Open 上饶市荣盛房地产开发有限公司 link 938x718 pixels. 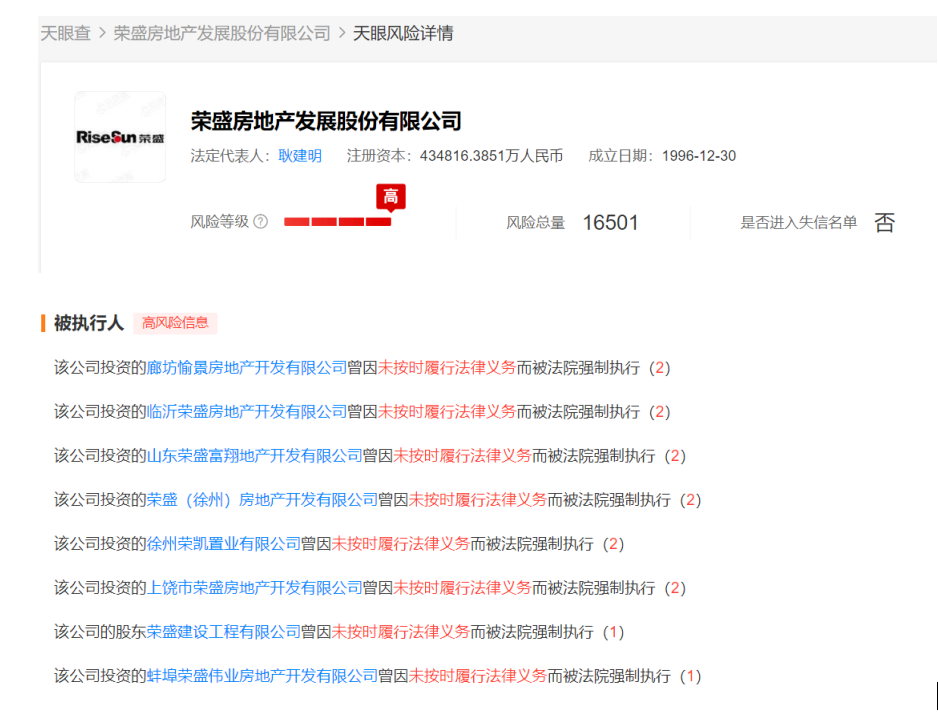(255, 588)
